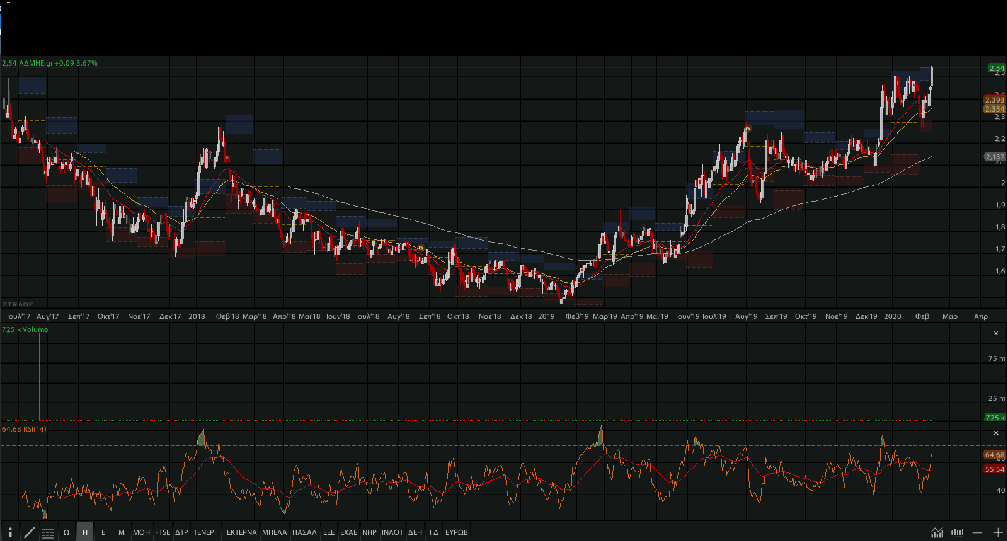The height and width of the screenshot is (541, 1007).
Task: Expand the RSI indicator label settings
Action: click(x=20, y=429)
